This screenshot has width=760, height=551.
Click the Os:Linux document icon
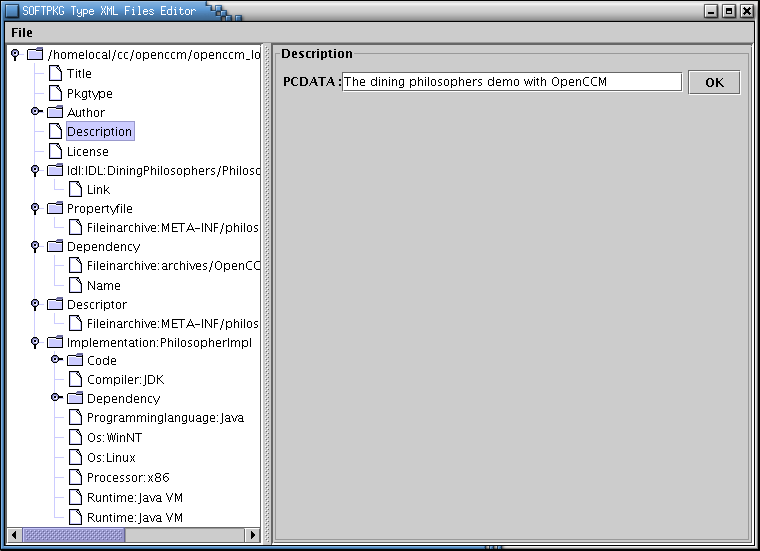pyautogui.click(x=76, y=457)
